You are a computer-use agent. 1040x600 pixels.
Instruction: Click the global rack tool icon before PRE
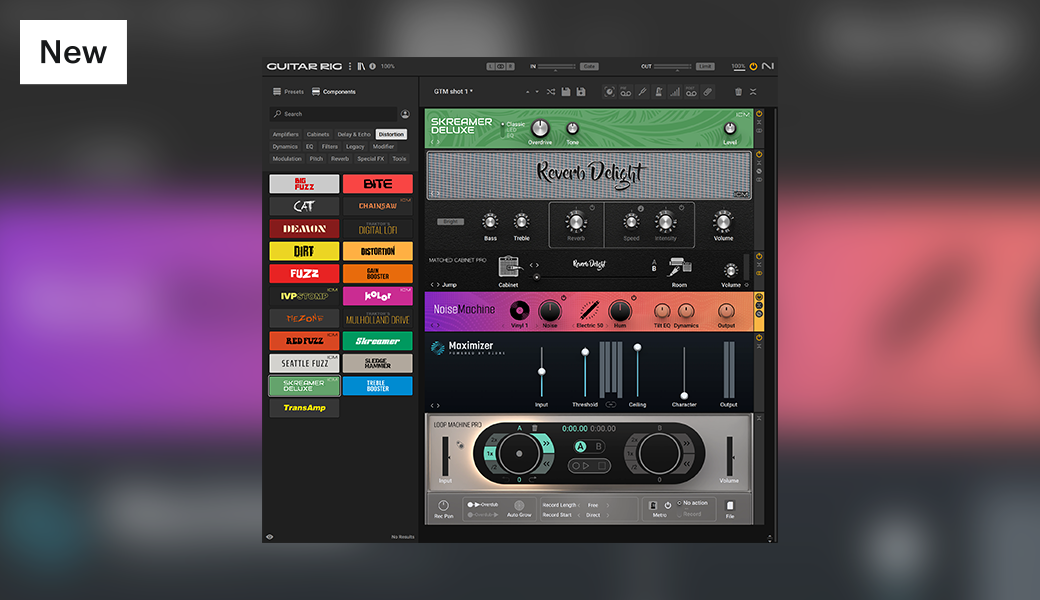point(609,92)
